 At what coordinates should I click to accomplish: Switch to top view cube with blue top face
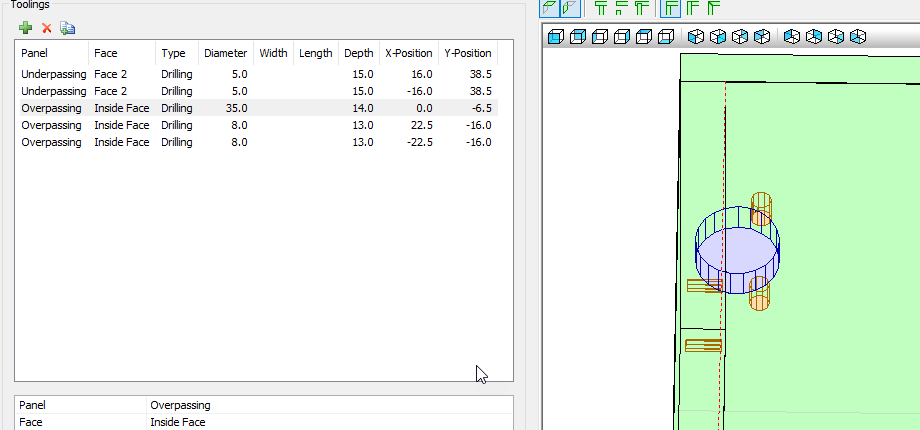pyautogui.click(x=644, y=37)
